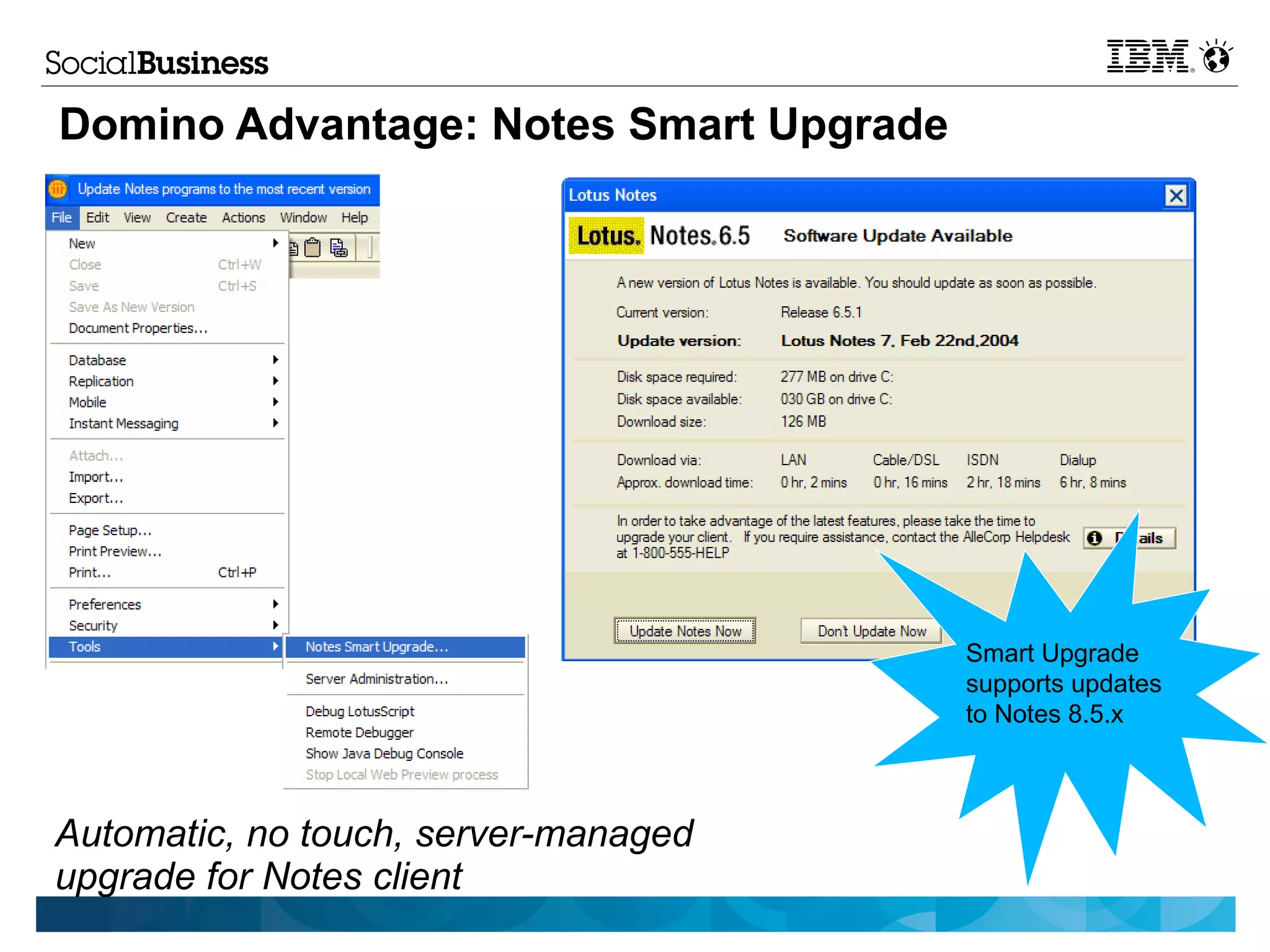Image resolution: width=1270 pixels, height=952 pixels.
Task: Choose Page Setup... menu item
Action: coord(167,530)
